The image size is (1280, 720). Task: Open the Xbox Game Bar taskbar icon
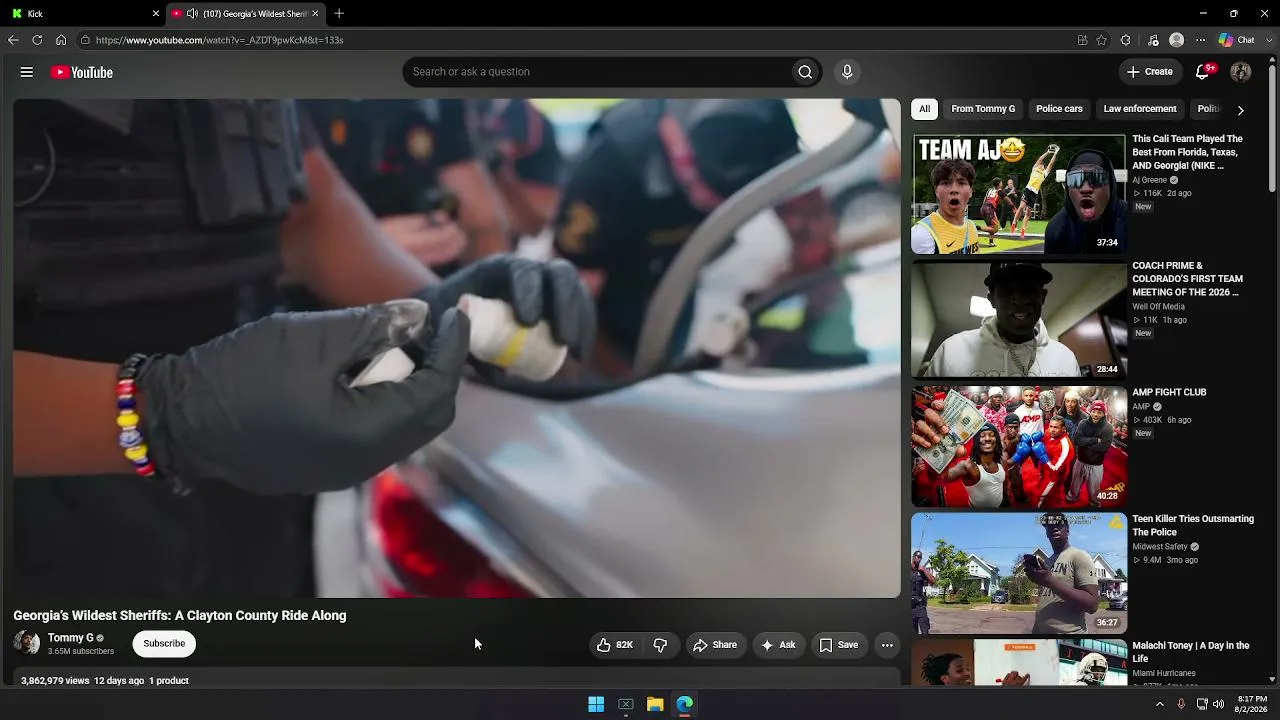point(626,704)
